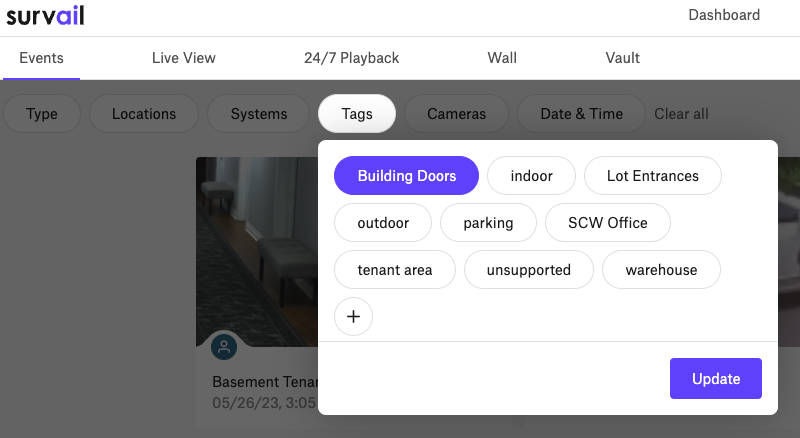This screenshot has width=800, height=438.
Task: Click the person detection icon on thumbnail
Action: tap(224, 347)
